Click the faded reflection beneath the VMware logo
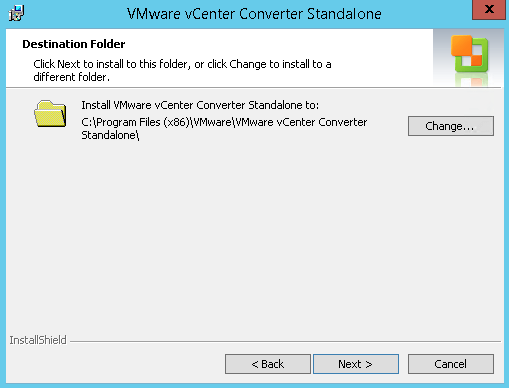The height and width of the screenshot is (388, 509). pos(471,79)
